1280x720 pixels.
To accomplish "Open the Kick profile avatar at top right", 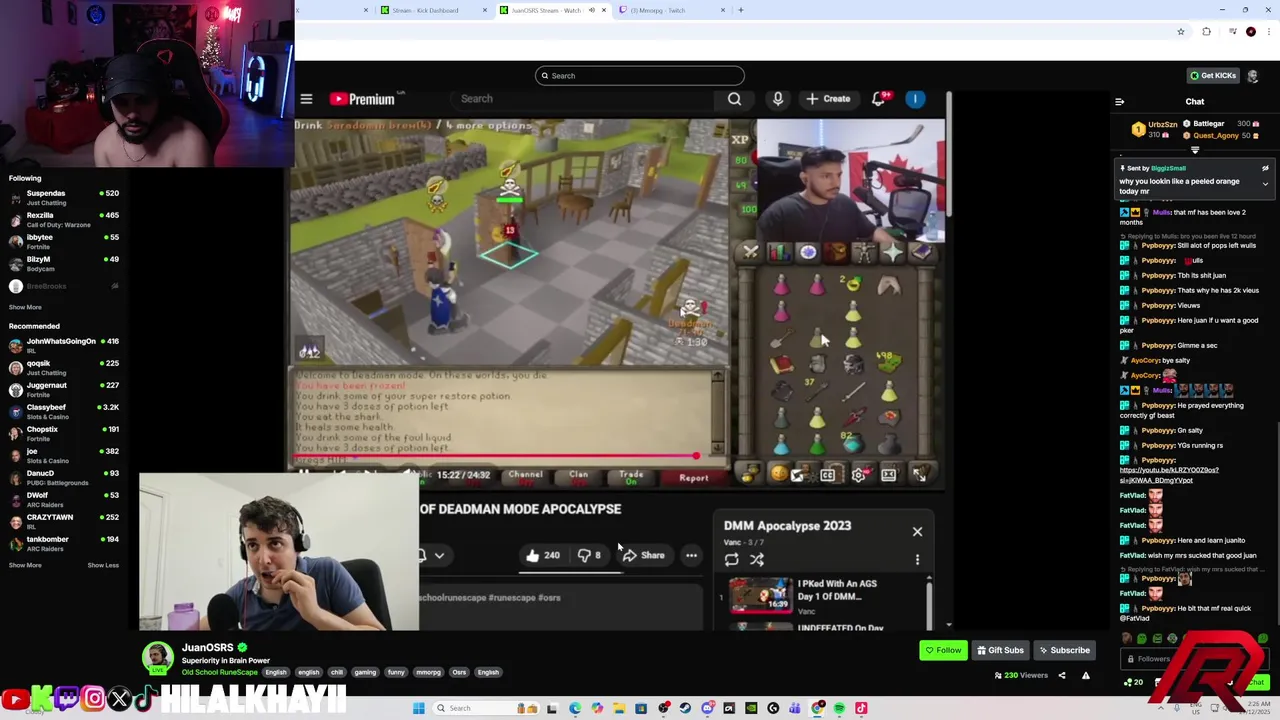I will tap(1253, 76).
